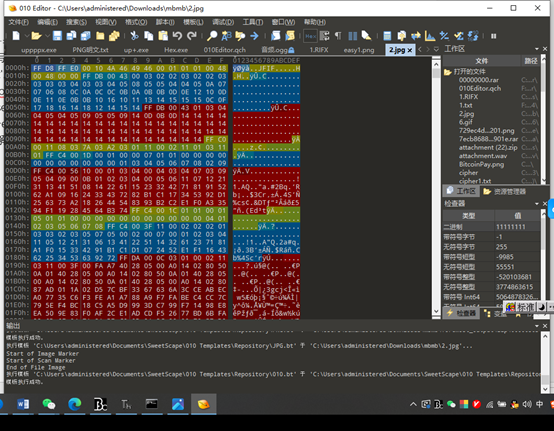Click the Copy icon in toolbar
Image resolution: width=554 pixels, height=431 pixels.
coord(149,36)
